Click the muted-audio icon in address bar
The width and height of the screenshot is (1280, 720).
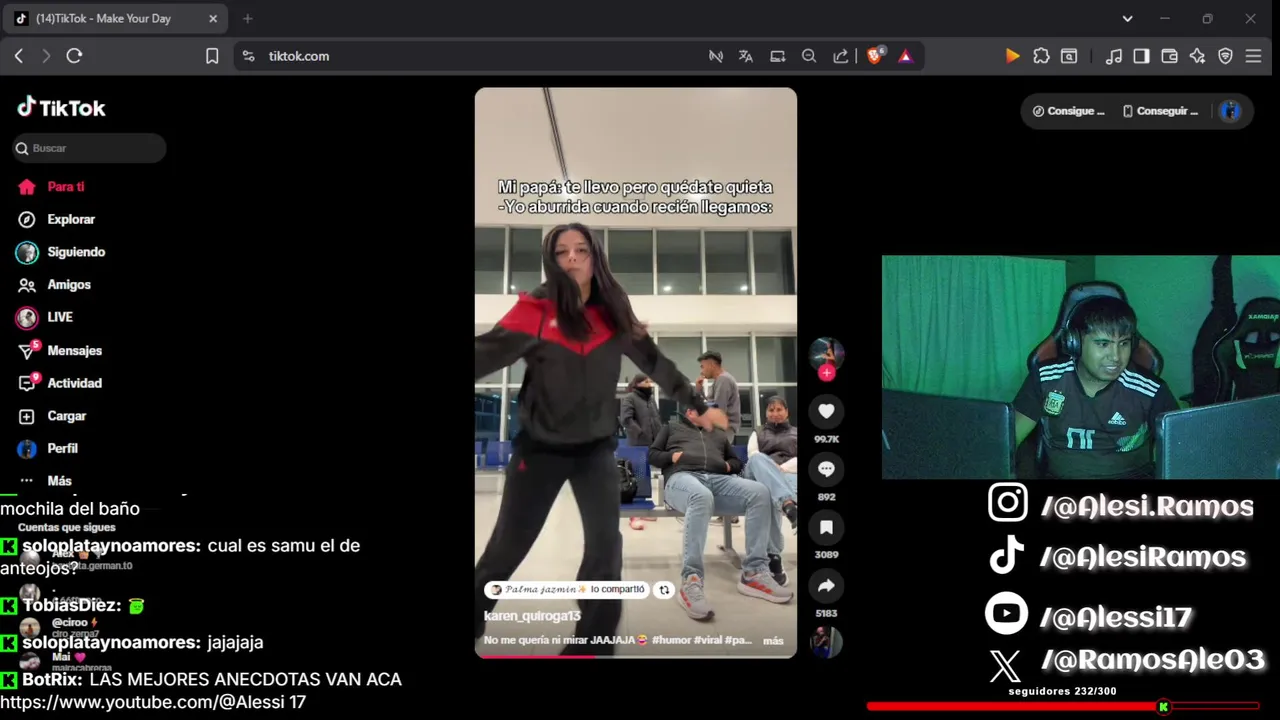click(716, 56)
